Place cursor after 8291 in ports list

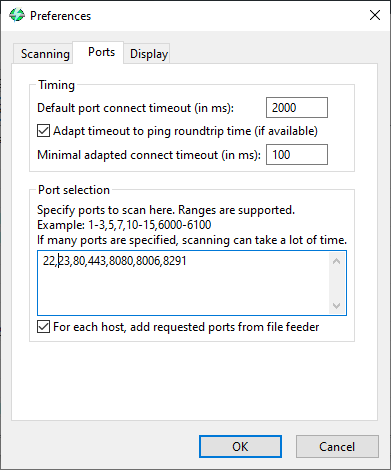(x=187, y=261)
